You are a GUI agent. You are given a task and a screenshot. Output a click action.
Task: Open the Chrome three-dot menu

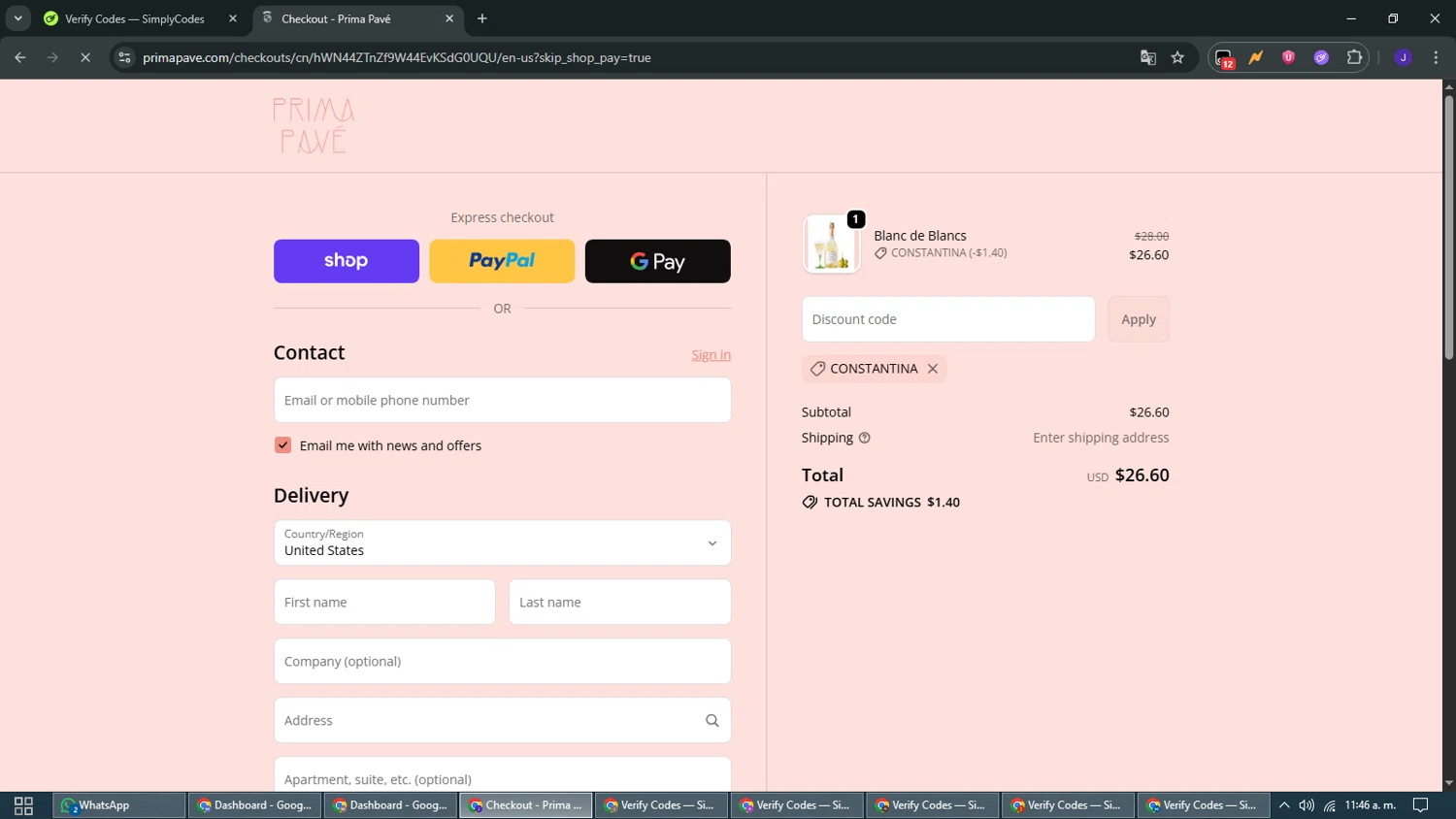tap(1436, 57)
